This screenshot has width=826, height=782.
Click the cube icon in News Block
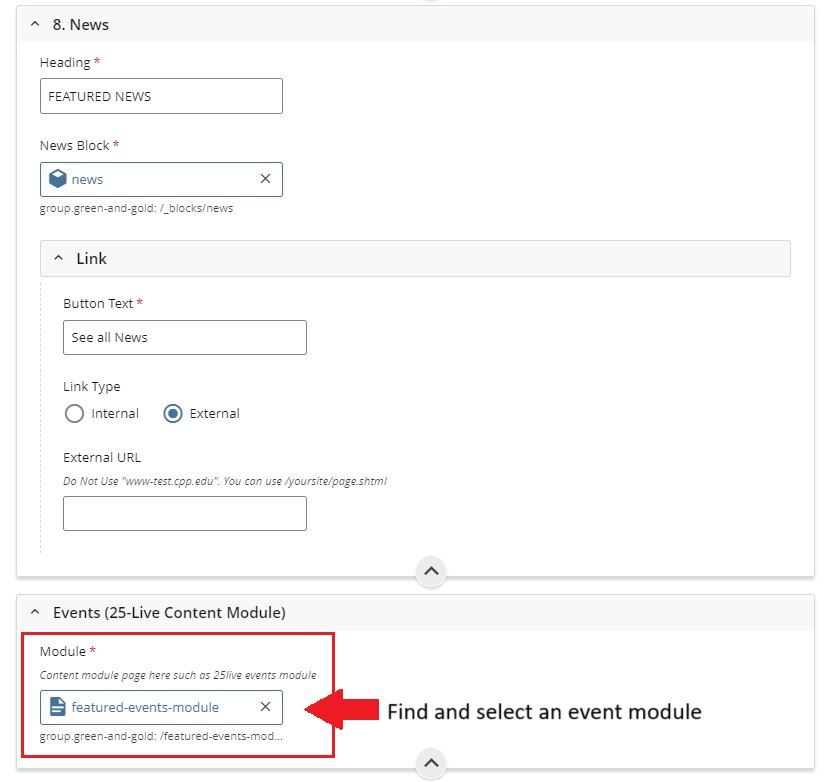pyautogui.click(x=58, y=179)
